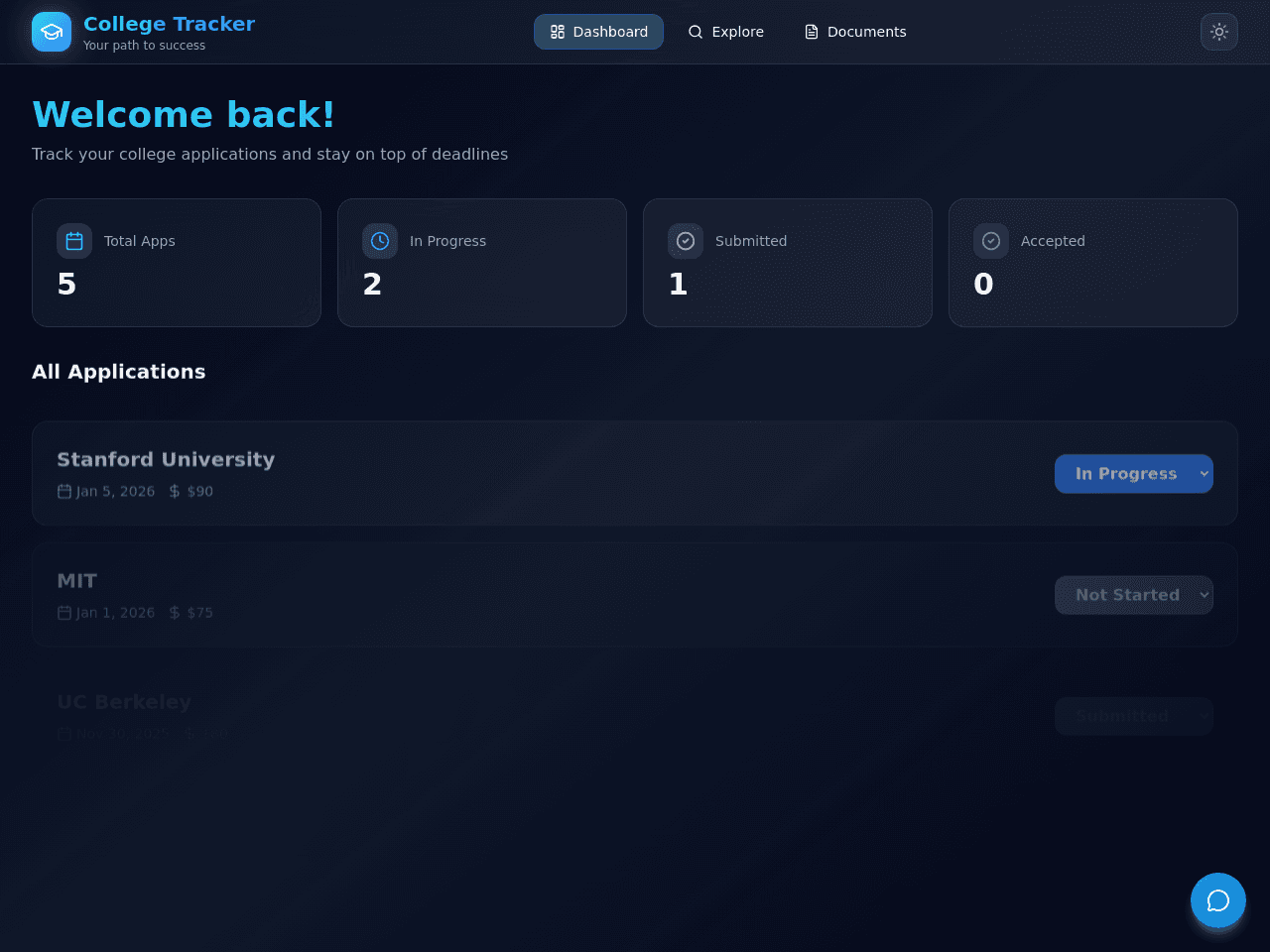Viewport: 1270px width, 952px height.
Task: Click the 'Welcome back!' heading
Action: pos(184,114)
